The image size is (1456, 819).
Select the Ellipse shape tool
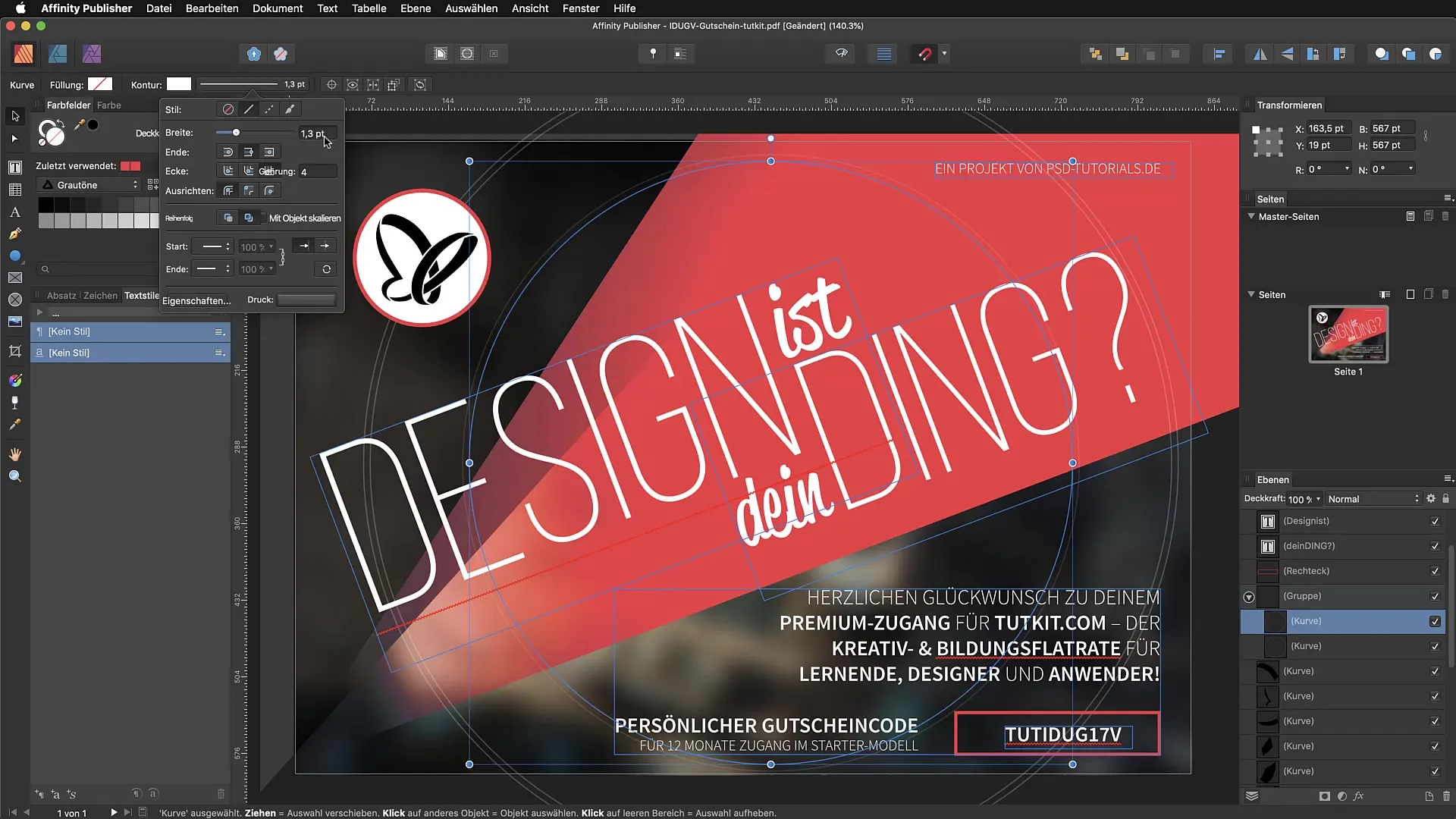[x=15, y=256]
